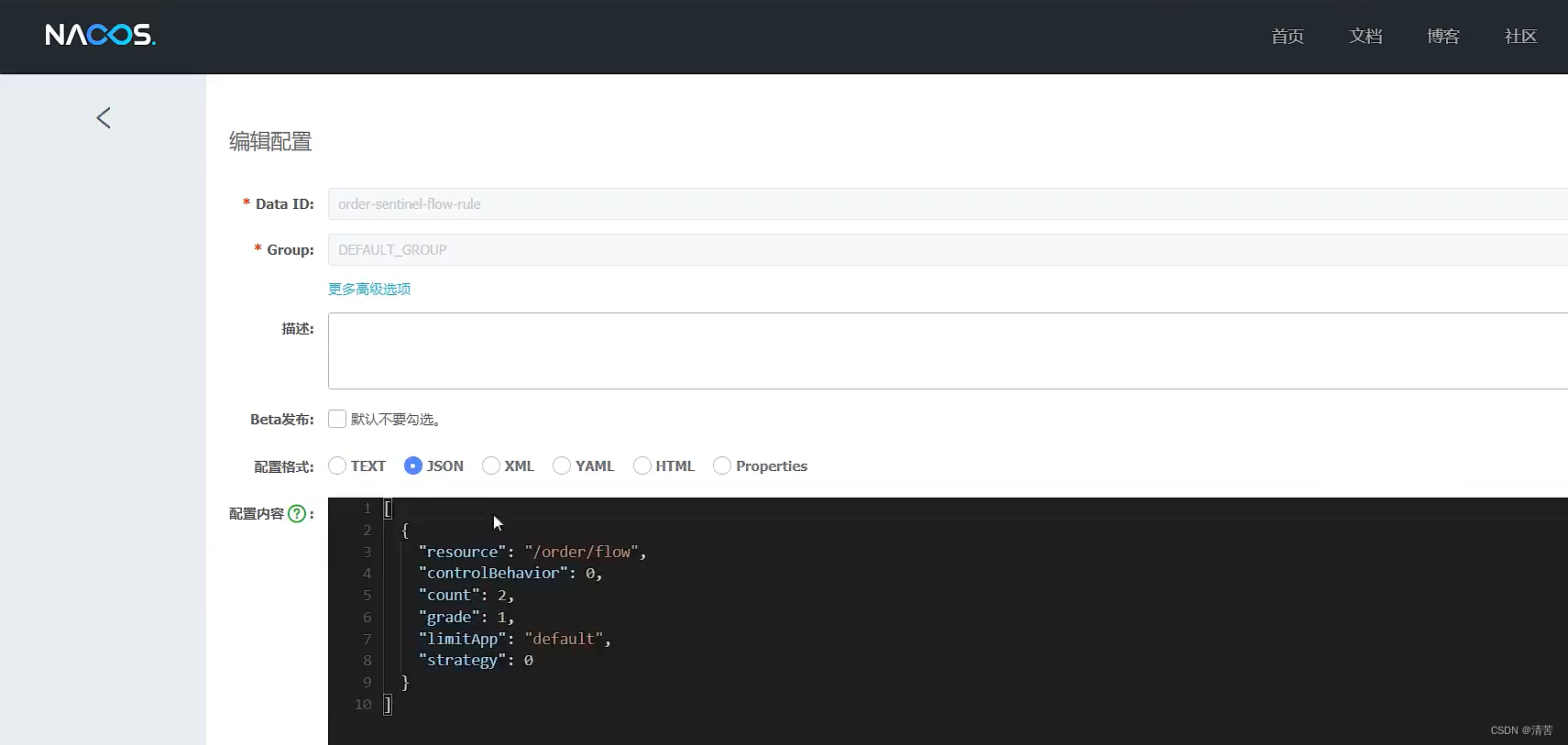
Task: Open 文档 in the top navigation
Action: click(1365, 36)
